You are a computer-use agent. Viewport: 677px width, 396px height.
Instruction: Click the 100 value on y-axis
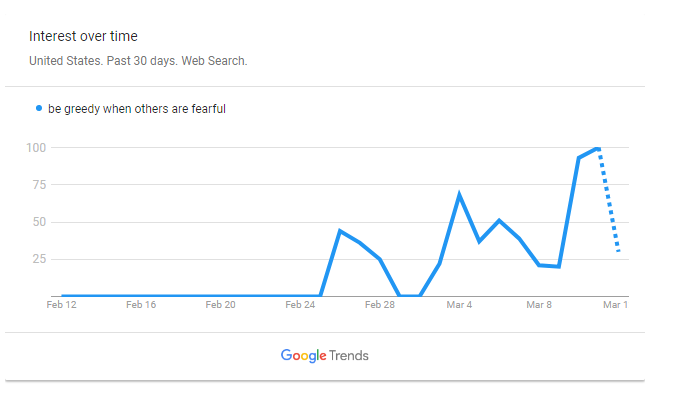pyautogui.click(x=36, y=148)
